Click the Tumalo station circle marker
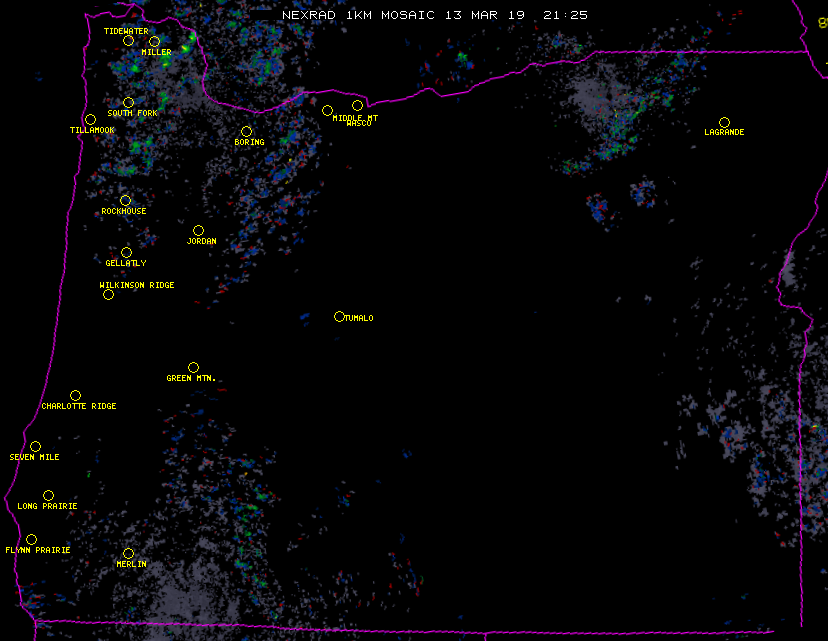The width and height of the screenshot is (828, 641). tap(339, 317)
